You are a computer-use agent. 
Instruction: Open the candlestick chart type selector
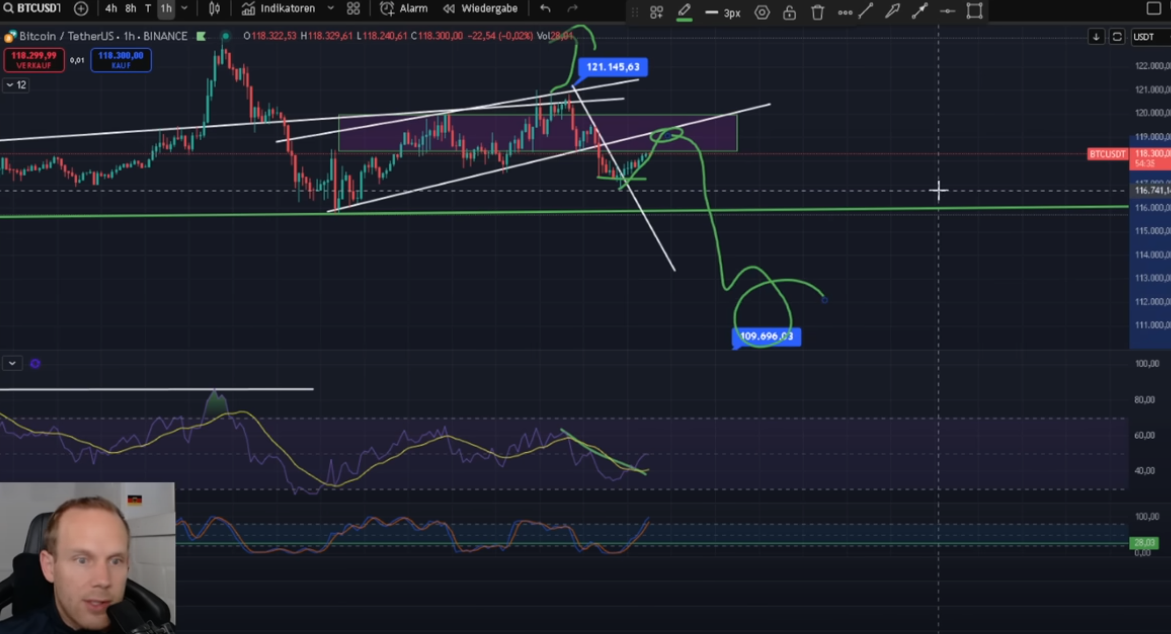point(214,9)
